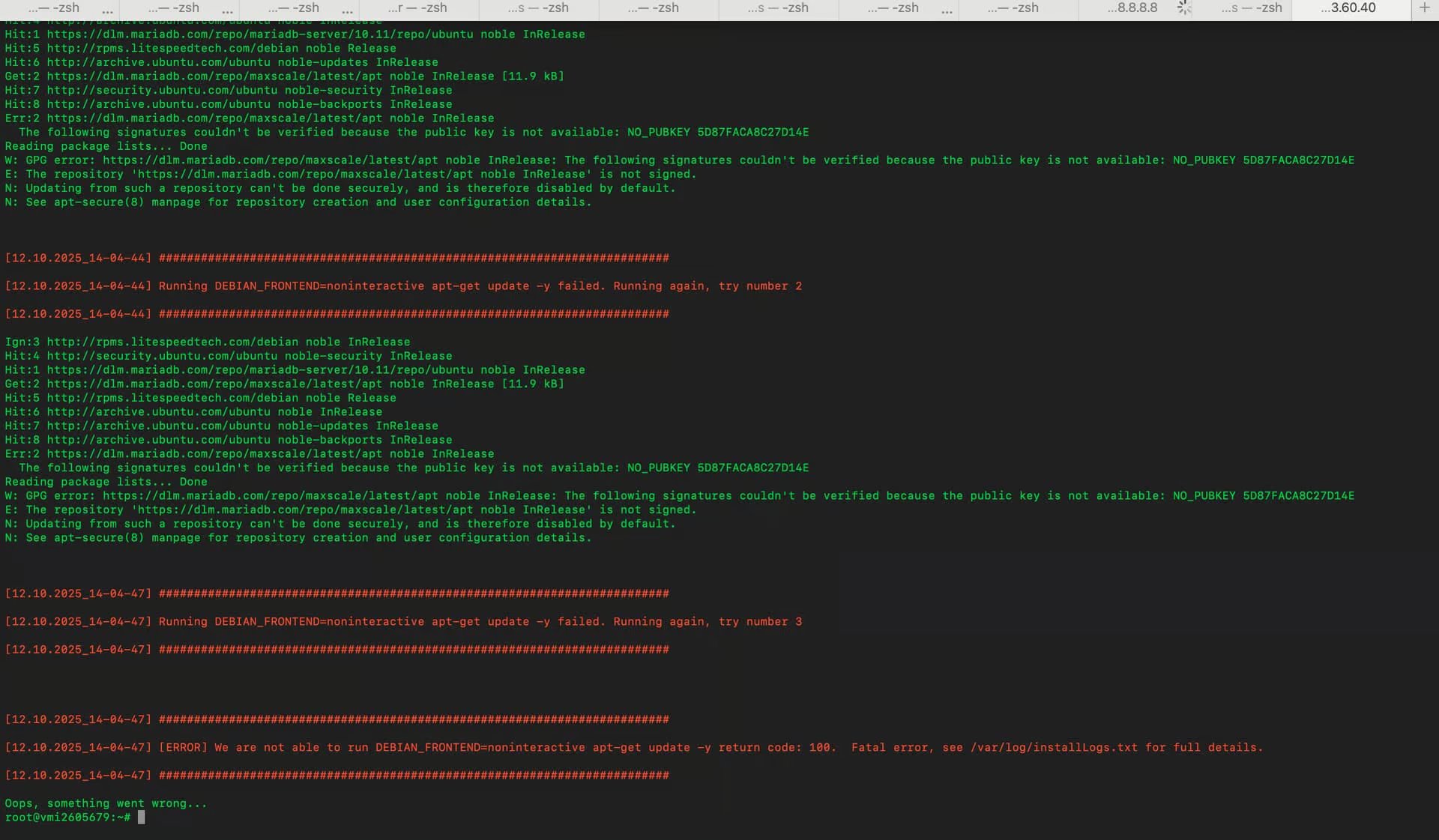Image resolution: width=1439 pixels, height=840 pixels.
Task: Open a new terminal tab with plus button
Action: (1424, 8)
